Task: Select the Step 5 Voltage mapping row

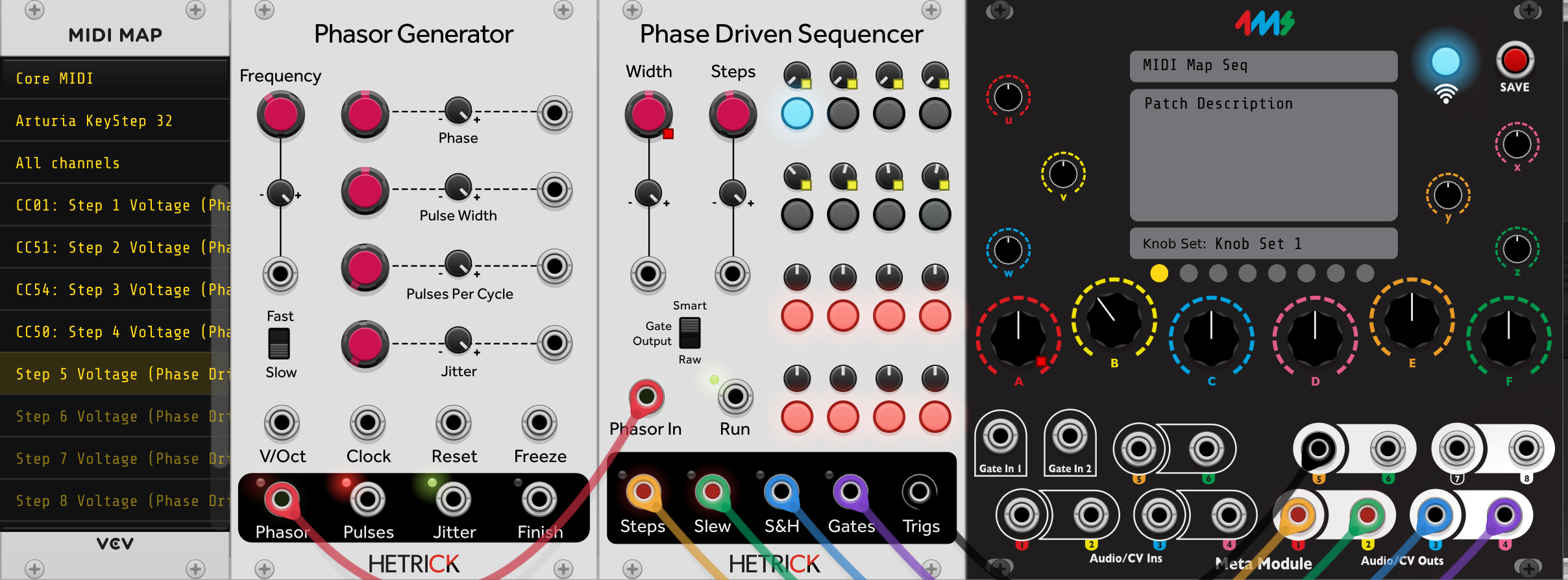Action: click(116, 374)
